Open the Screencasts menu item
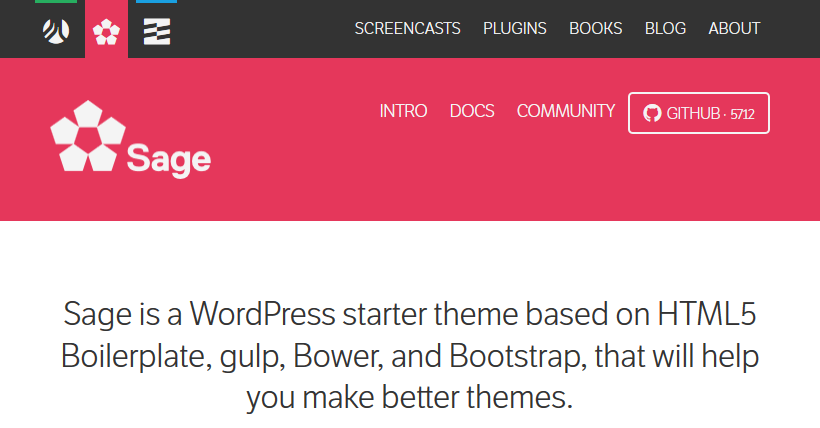 coord(407,28)
